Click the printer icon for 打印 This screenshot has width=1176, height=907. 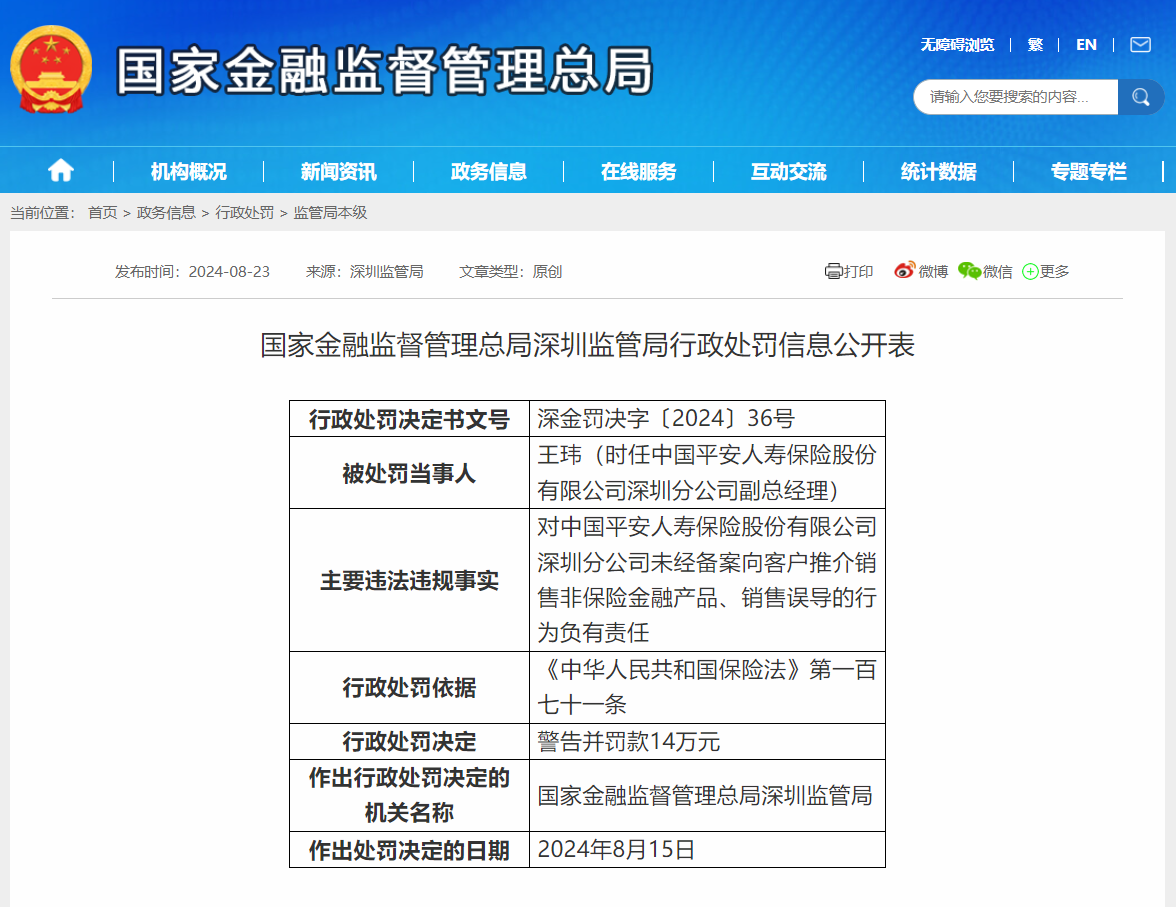(x=832, y=271)
